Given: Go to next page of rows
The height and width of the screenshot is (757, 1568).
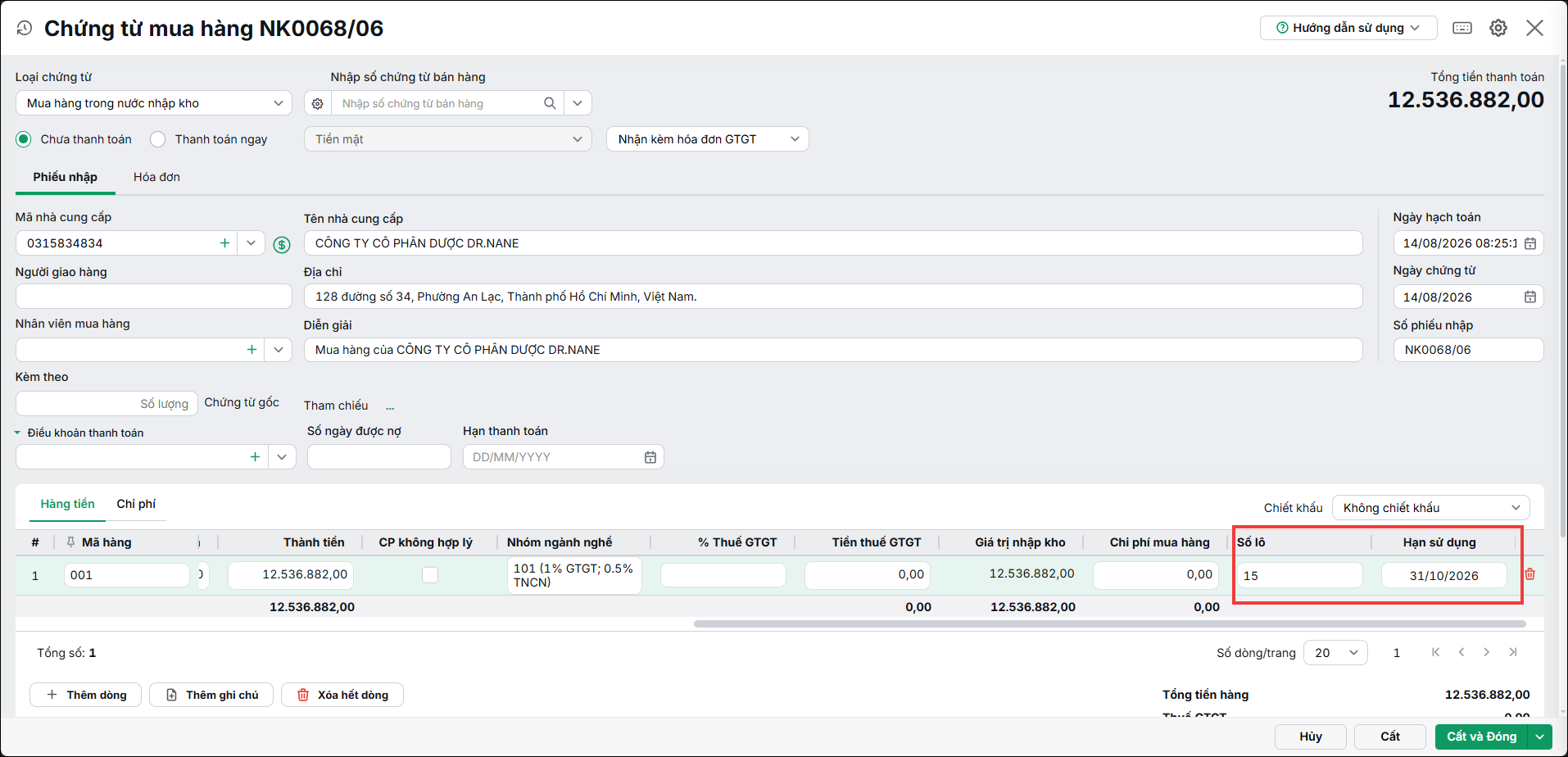Looking at the screenshot, I should coord(1486,652).
